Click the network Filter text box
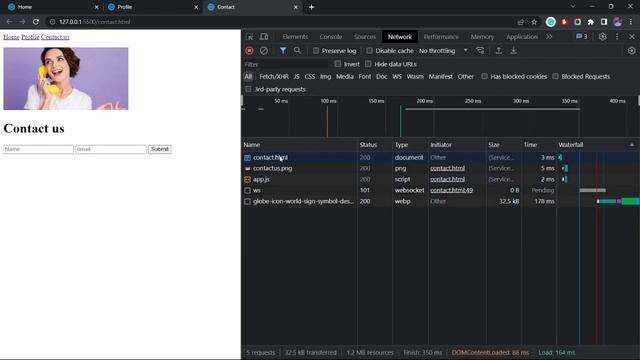Screen dimensions: 640x360 [x=286, y=64]
